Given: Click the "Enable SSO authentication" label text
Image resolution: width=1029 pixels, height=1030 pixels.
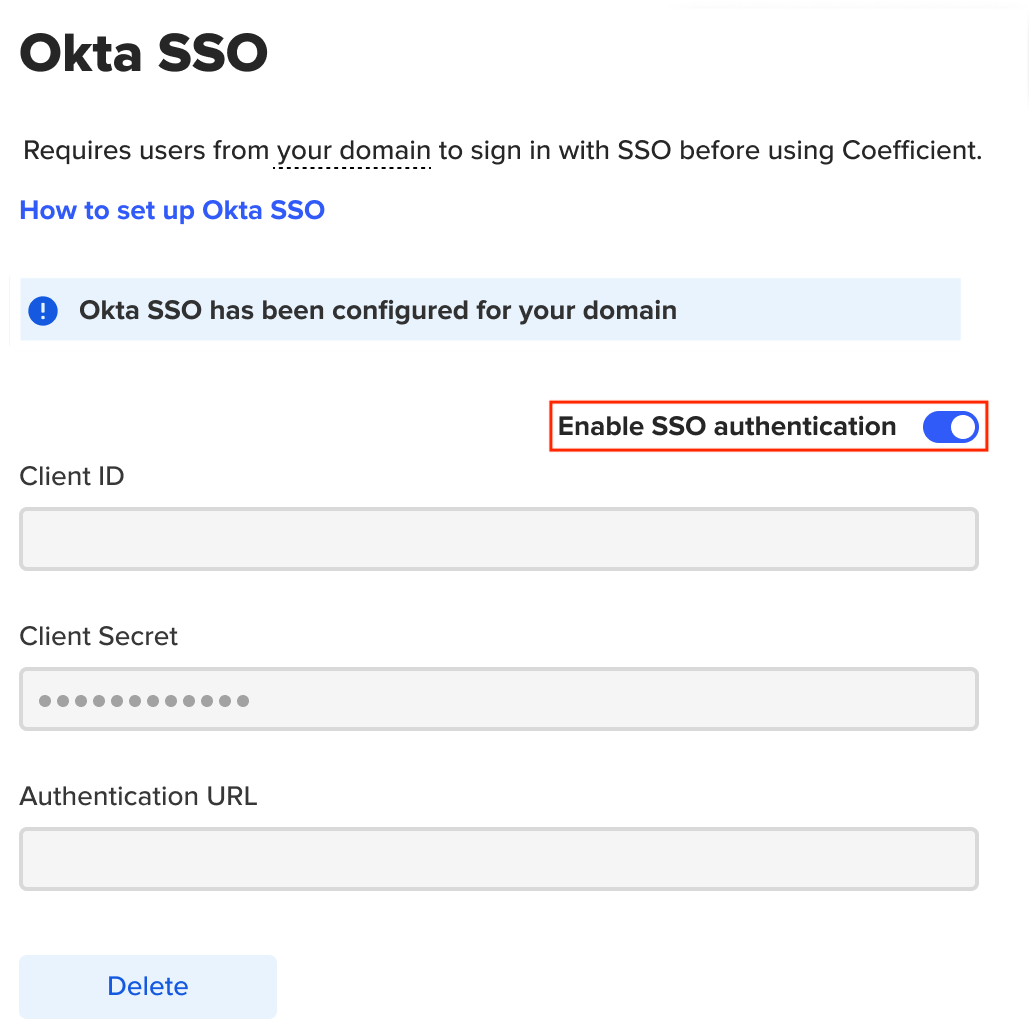Looking at the screenshot, I should 727,426.
